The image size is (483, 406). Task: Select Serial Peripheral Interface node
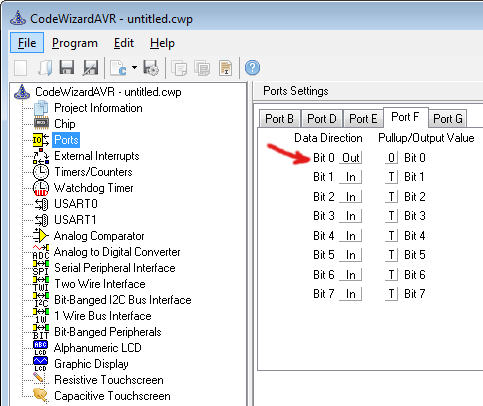click(x=115, y=268)
